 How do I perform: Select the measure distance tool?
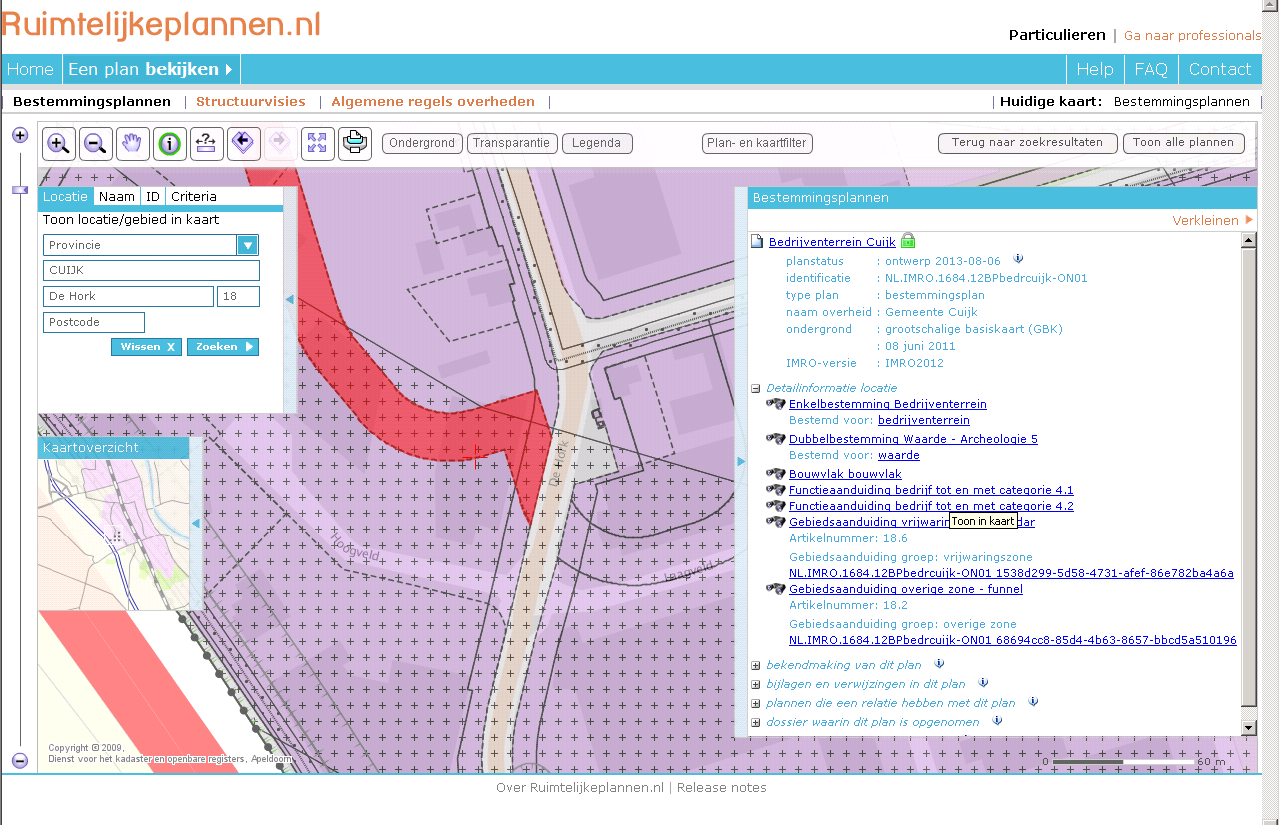[x=206, y=144]
